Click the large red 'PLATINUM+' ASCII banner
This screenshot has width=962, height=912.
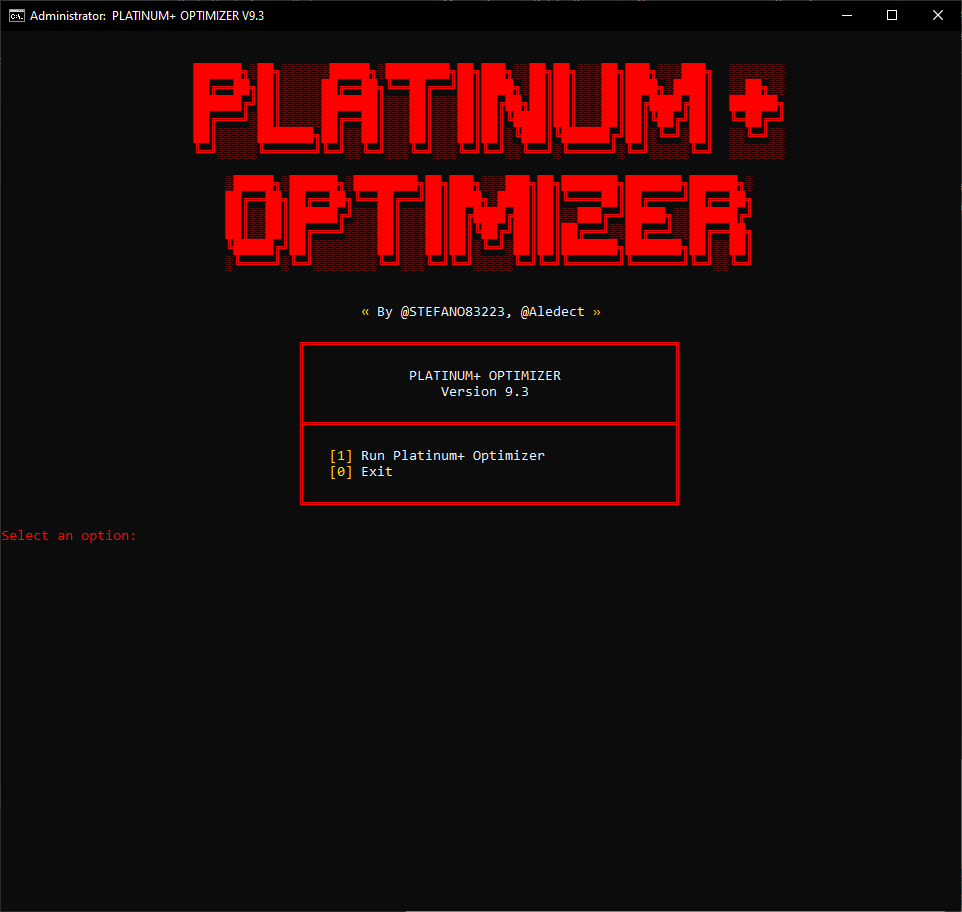488,109
